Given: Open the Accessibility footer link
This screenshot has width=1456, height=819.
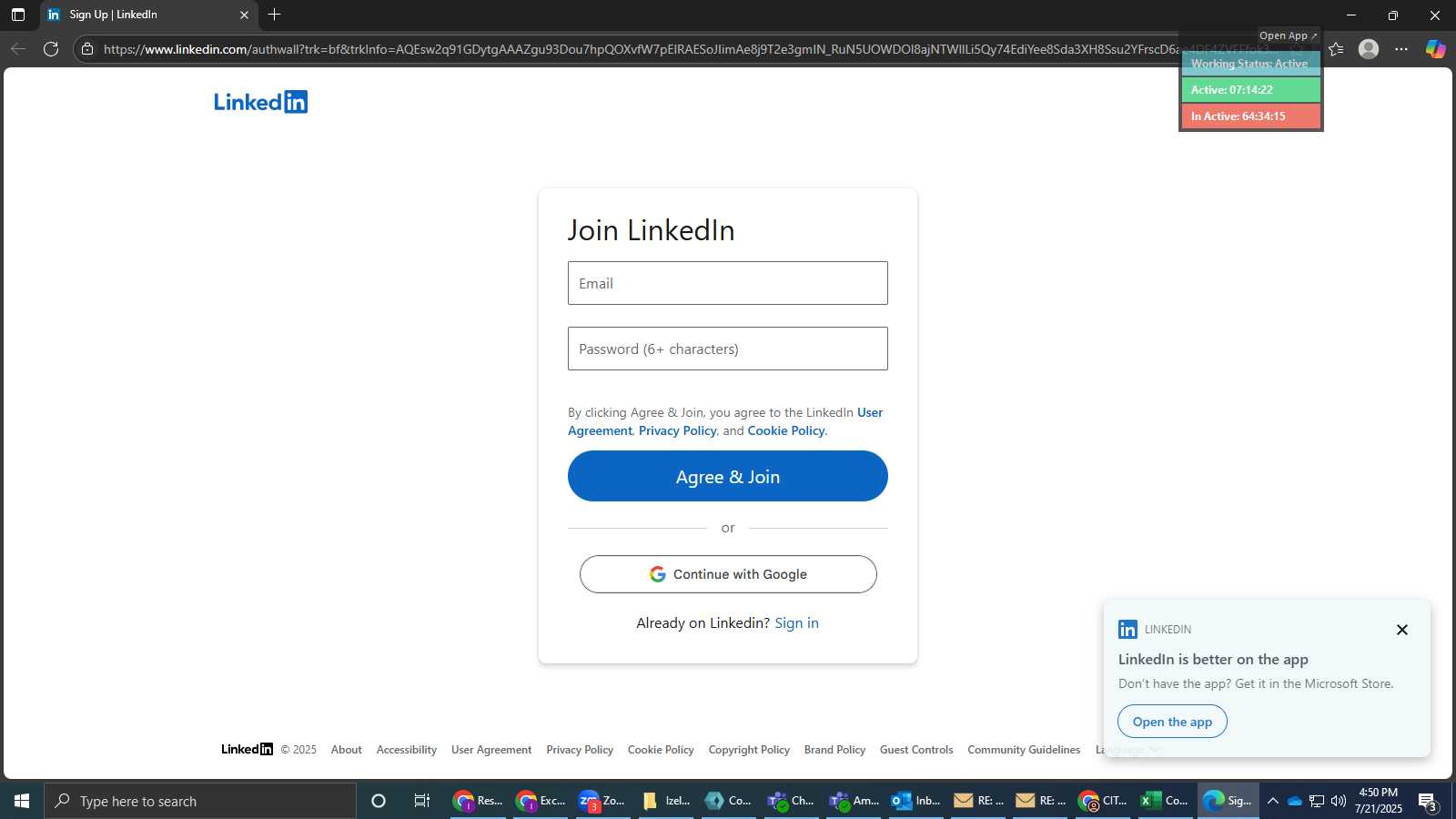Looking at the screenshot, I should tap(407, 750).
